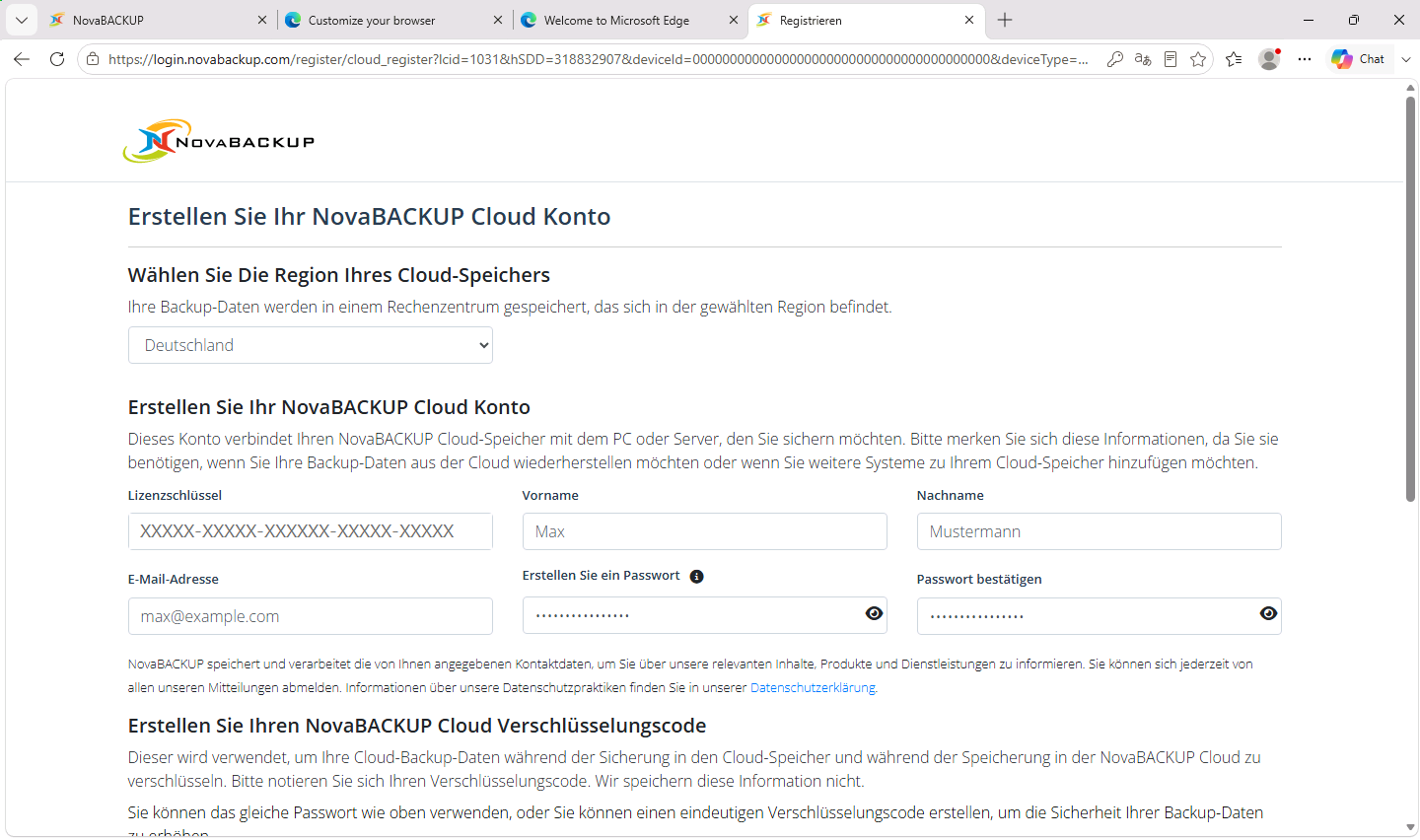1420x840 pixels.
Task: Open Copilot Chat in the toolbar
Action: pos(1359,59)
